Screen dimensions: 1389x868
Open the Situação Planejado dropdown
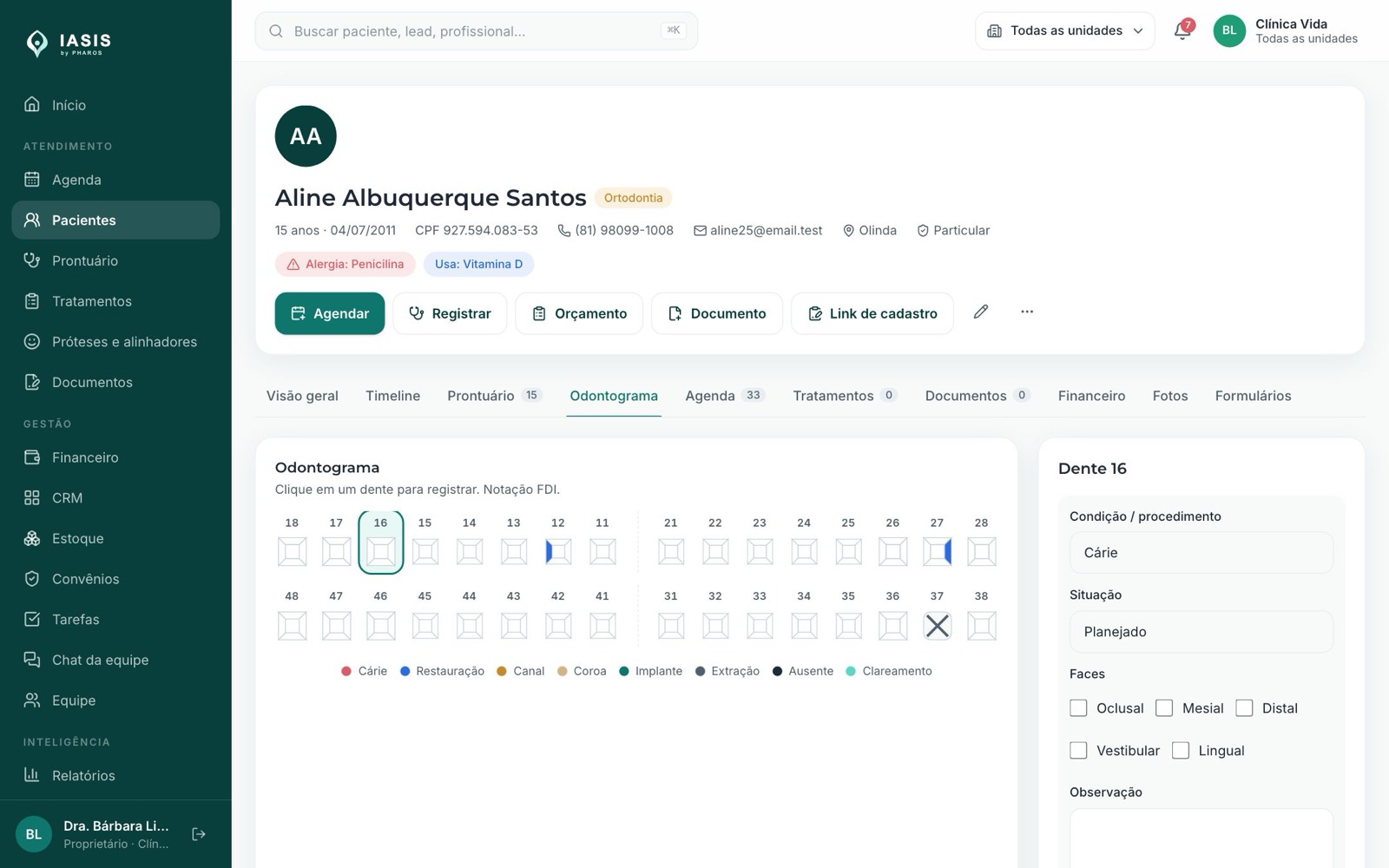[x=1201, y=632]
